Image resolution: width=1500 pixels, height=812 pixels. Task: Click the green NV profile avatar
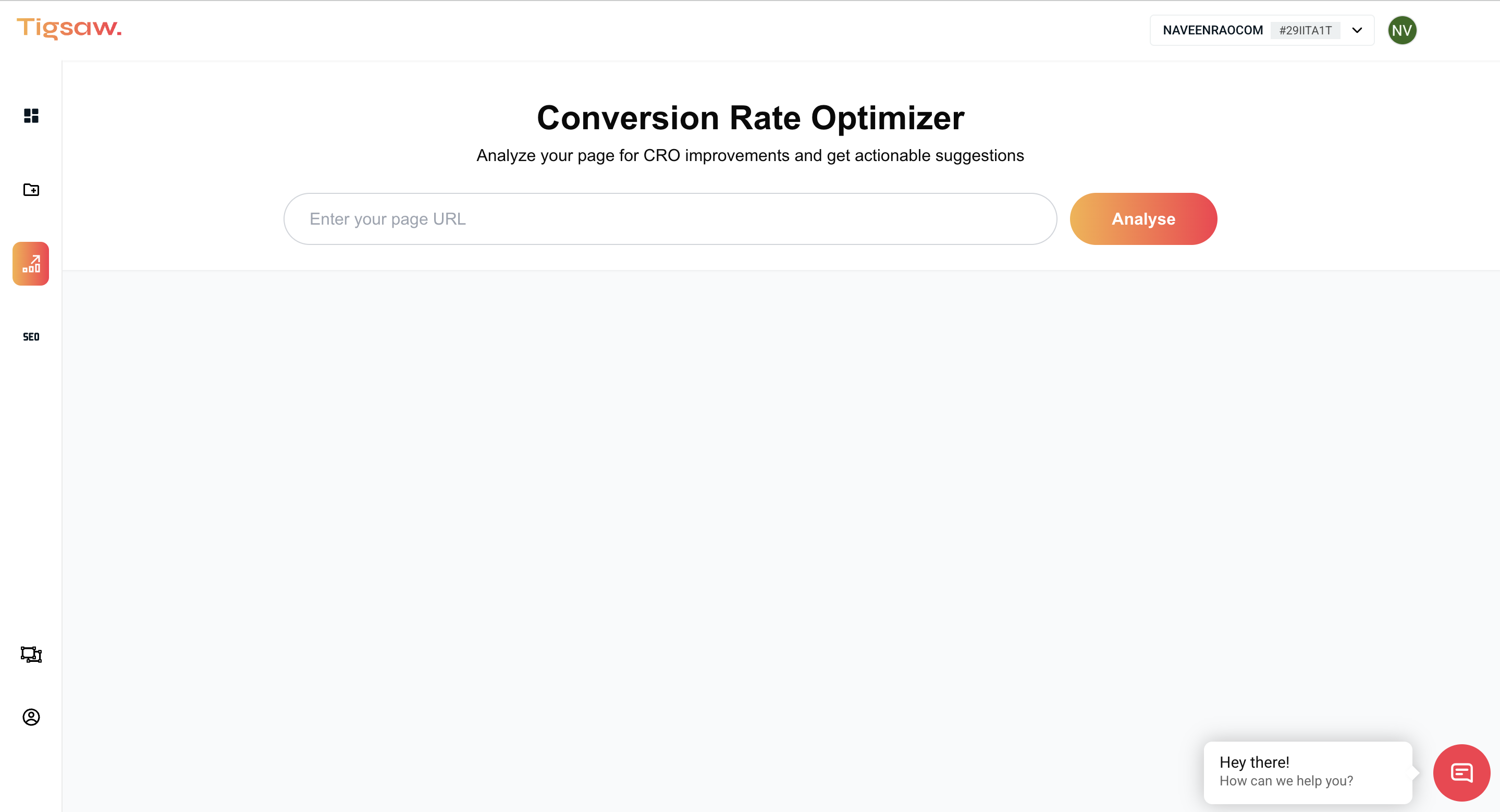(x=1401, y=30)
